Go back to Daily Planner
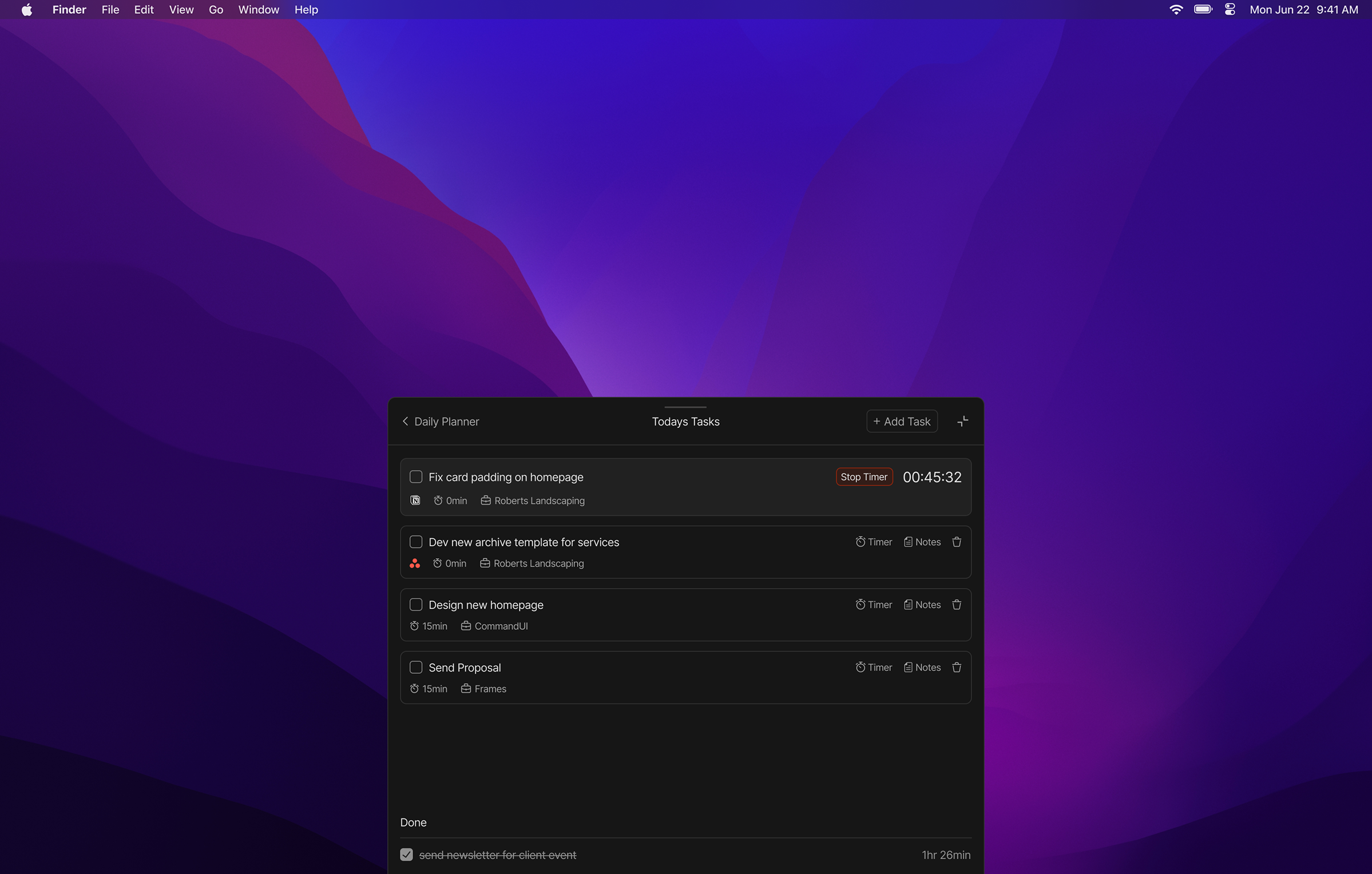The height and width of the screenshot is (874, 1372). point(441,422)
